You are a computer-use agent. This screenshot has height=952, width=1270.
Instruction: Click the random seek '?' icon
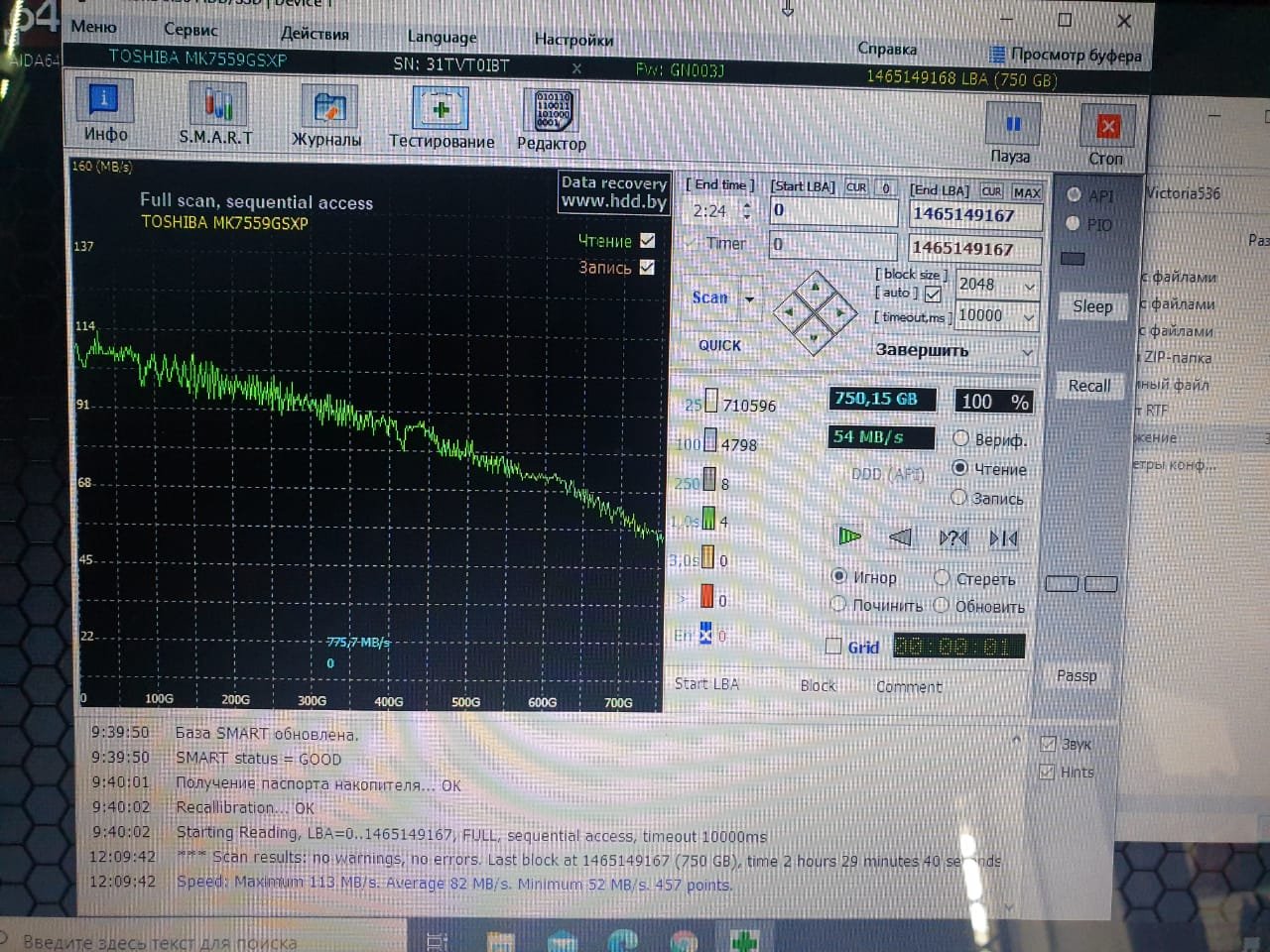[952, 538]
